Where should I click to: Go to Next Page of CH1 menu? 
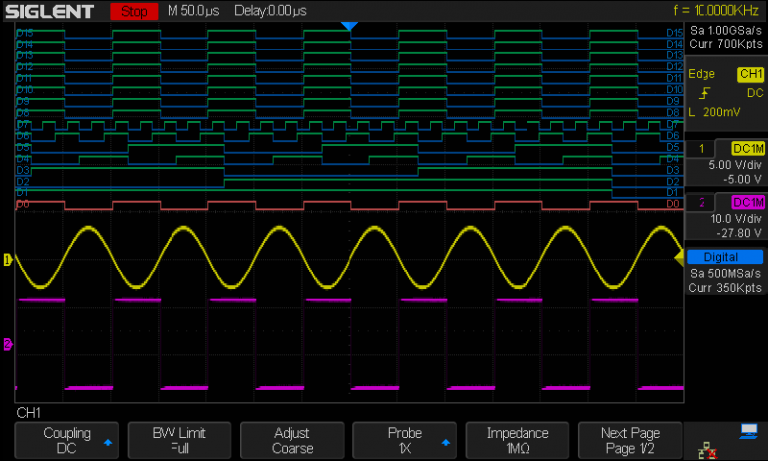tap(629, 440)
